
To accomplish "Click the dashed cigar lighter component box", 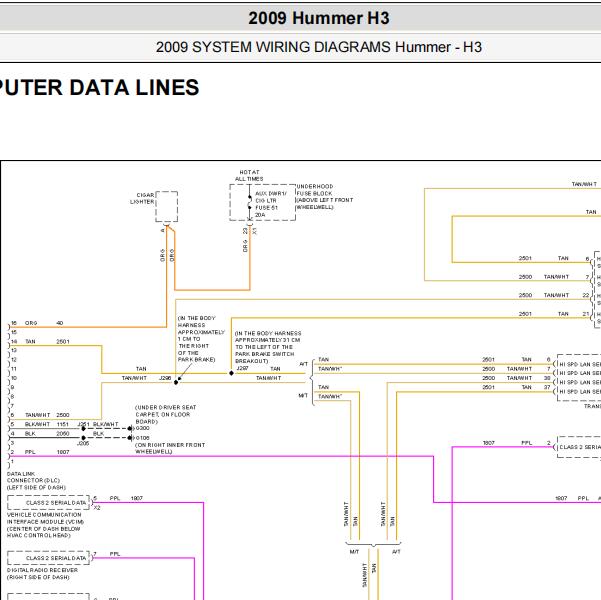I will (167, 207).
